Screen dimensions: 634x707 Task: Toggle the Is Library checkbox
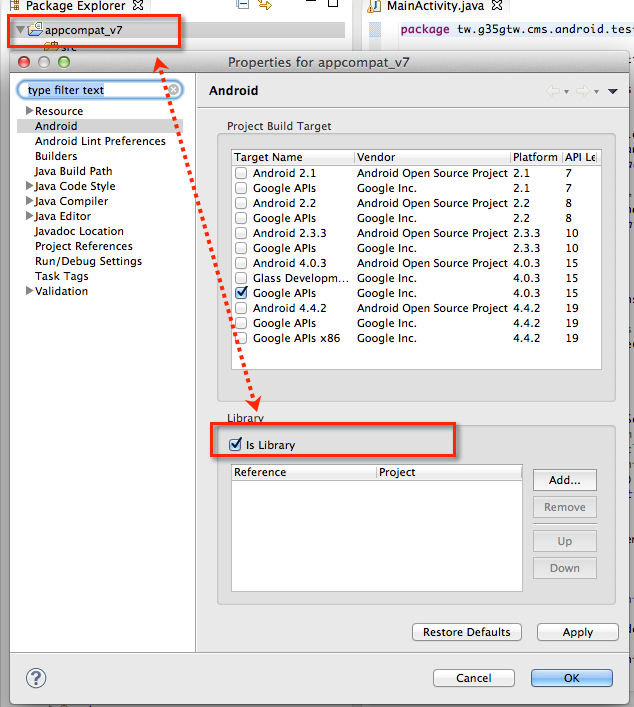tap(235, 445)
